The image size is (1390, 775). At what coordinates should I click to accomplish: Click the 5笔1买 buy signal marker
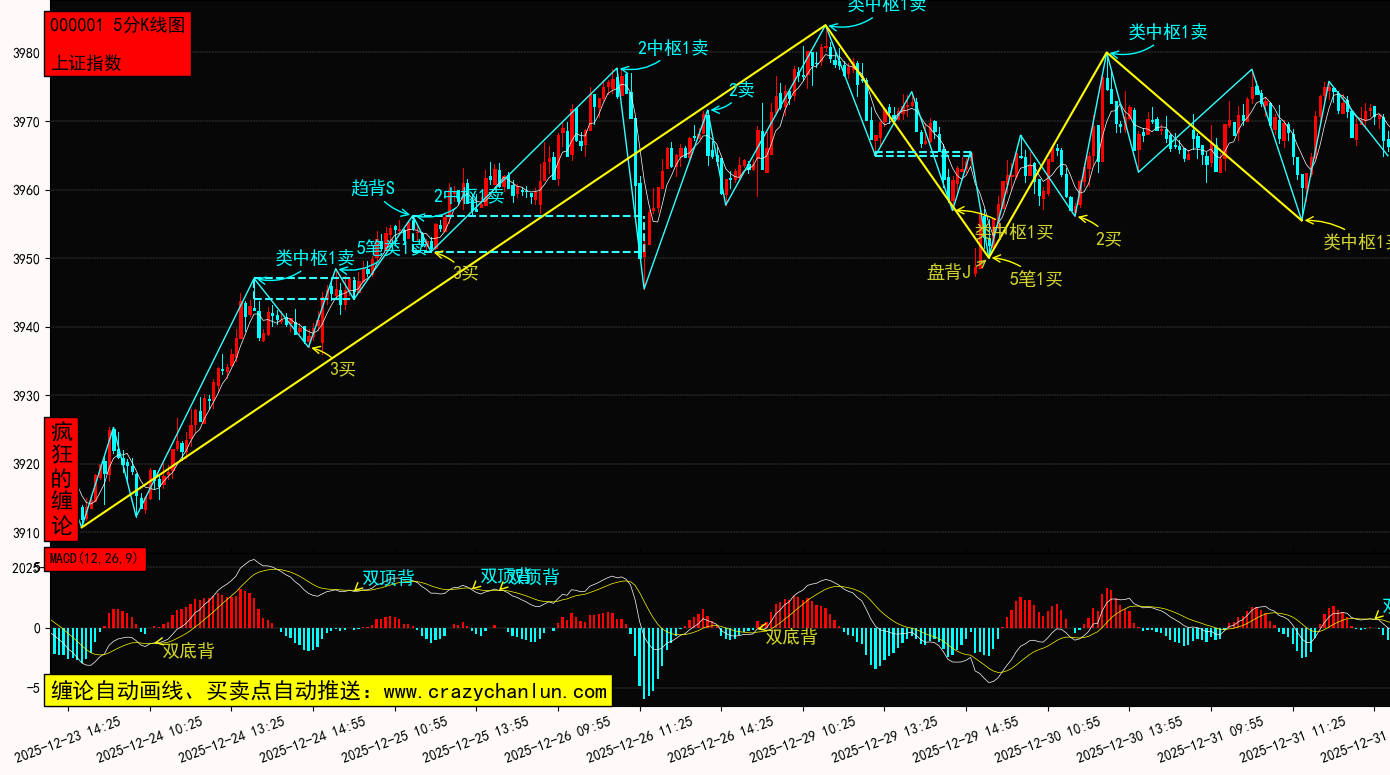click(1036, 279)
